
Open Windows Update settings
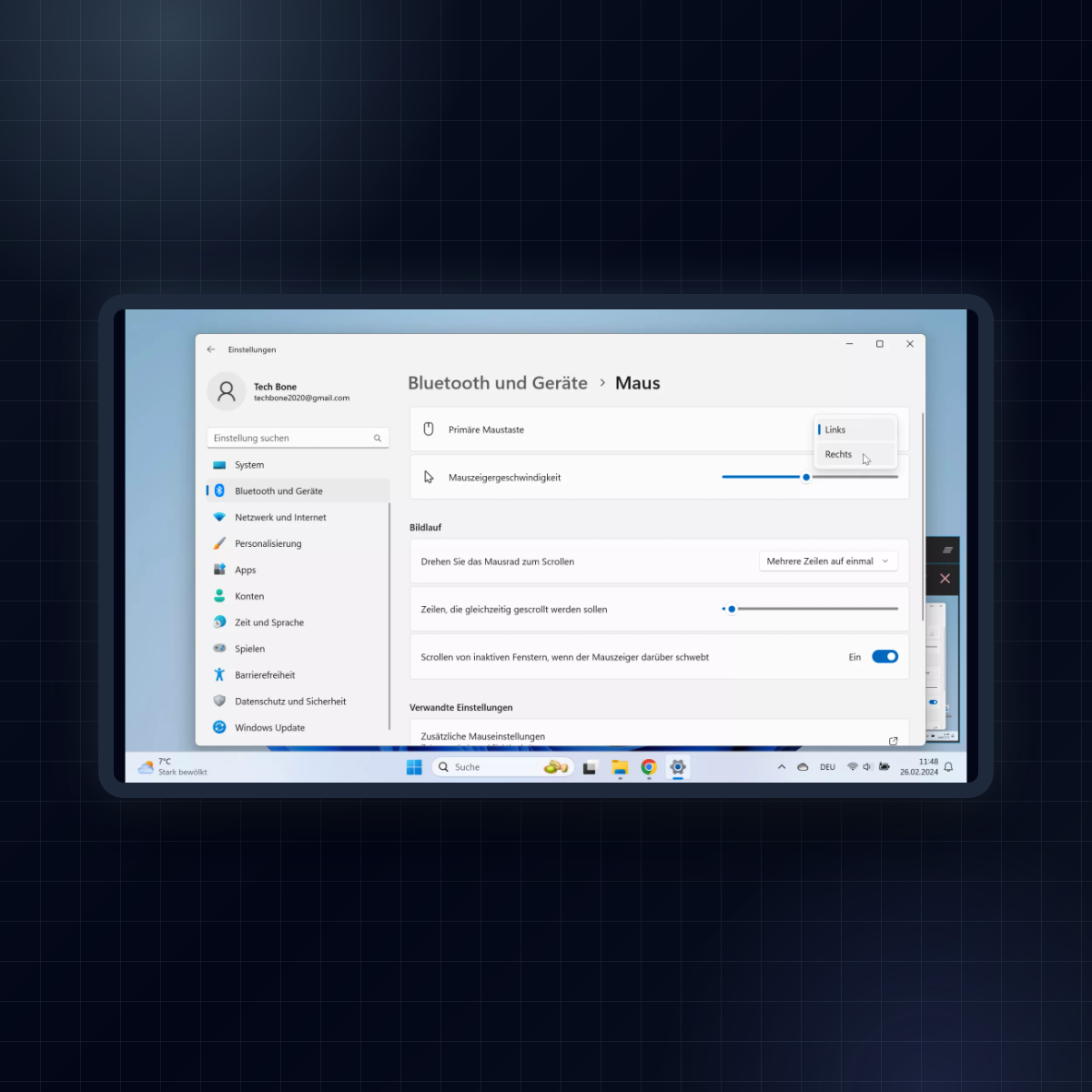click(298, 729)
